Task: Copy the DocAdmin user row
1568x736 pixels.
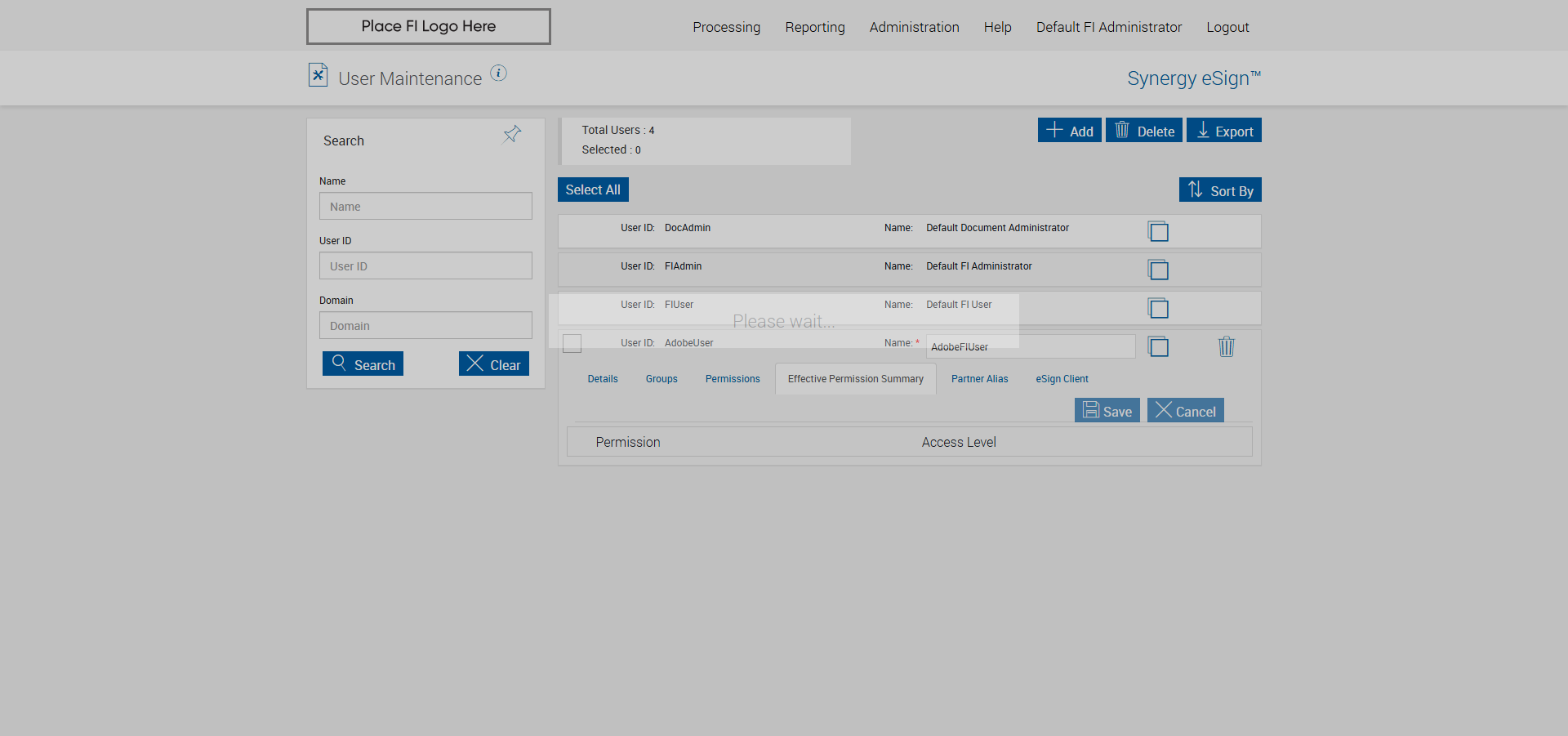Action: click(x=1158, y=231)
